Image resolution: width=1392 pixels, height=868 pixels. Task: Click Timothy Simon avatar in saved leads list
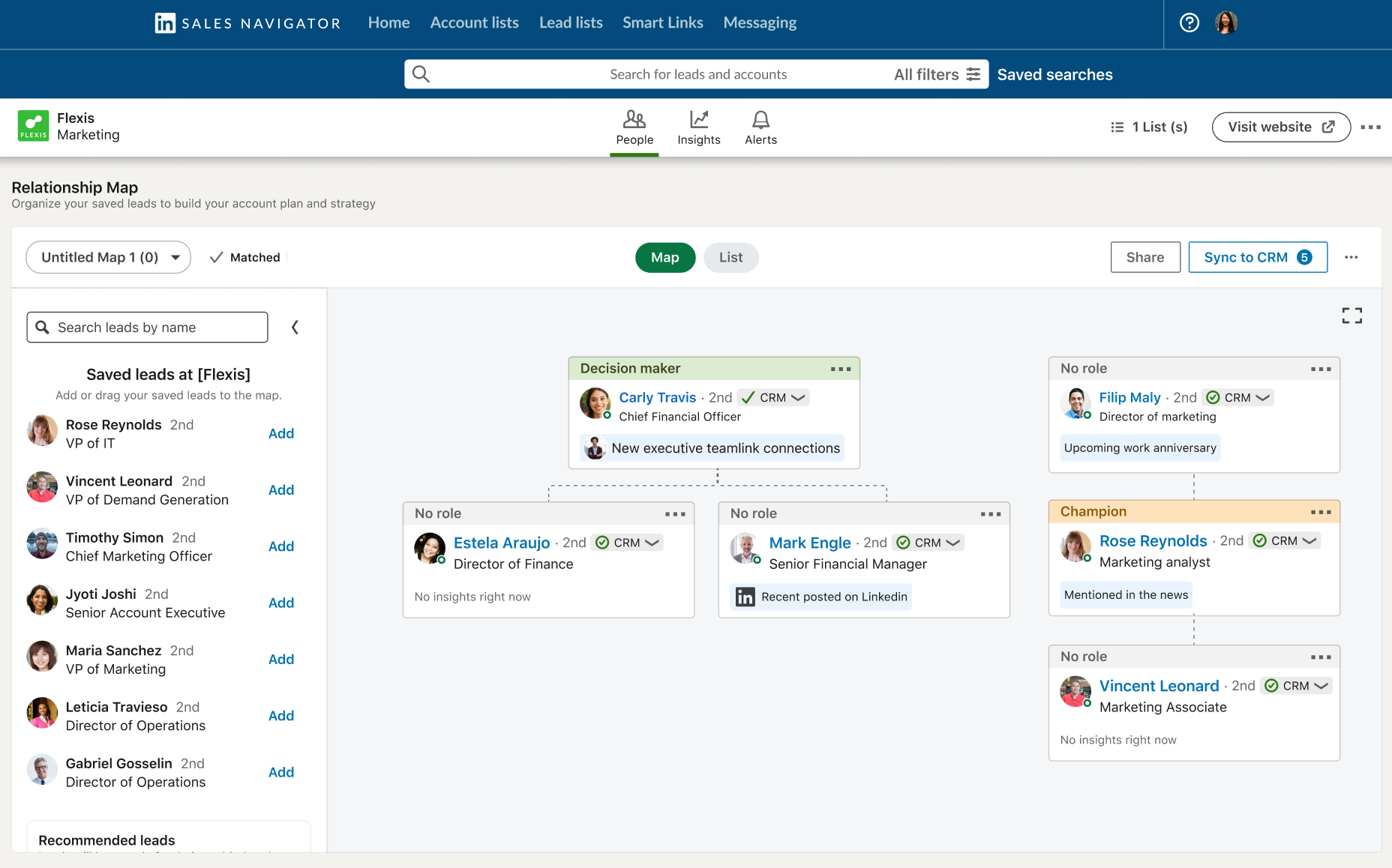(42, 543)
